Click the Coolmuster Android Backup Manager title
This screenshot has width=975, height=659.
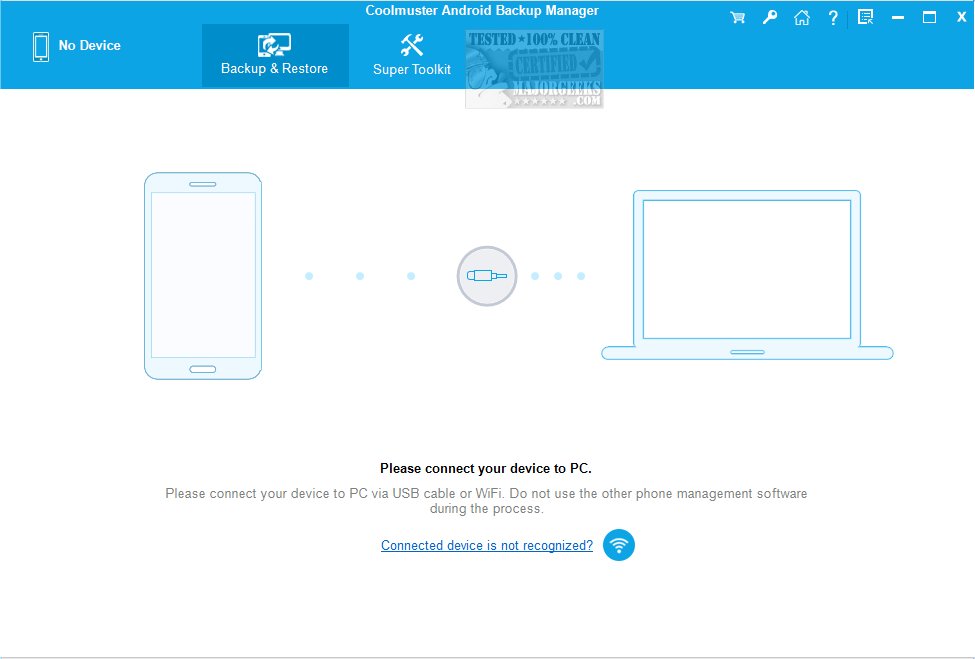pos(482,11)
